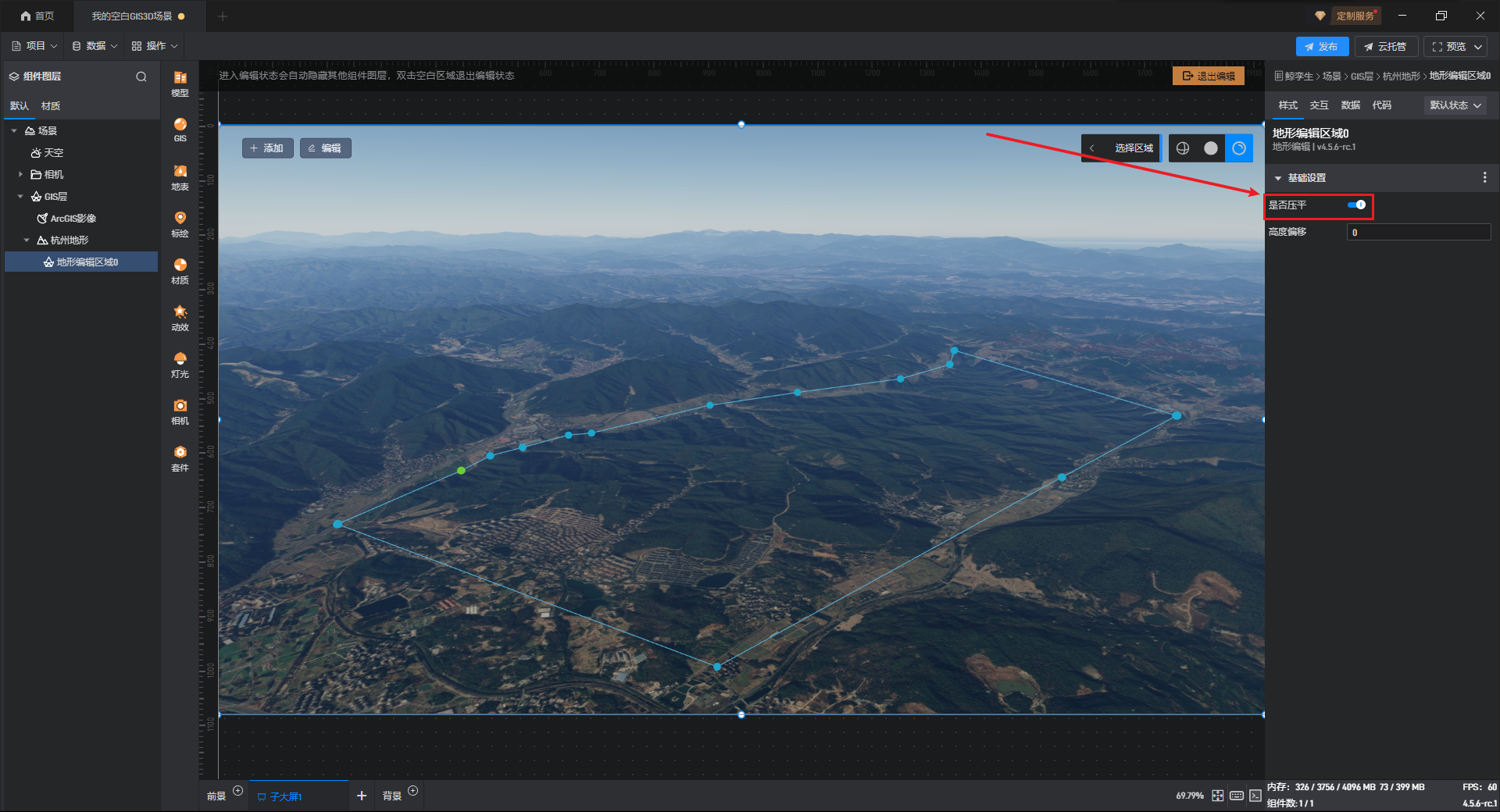
Task: Add a new sub-screen with plus
Action: point(362,796)
